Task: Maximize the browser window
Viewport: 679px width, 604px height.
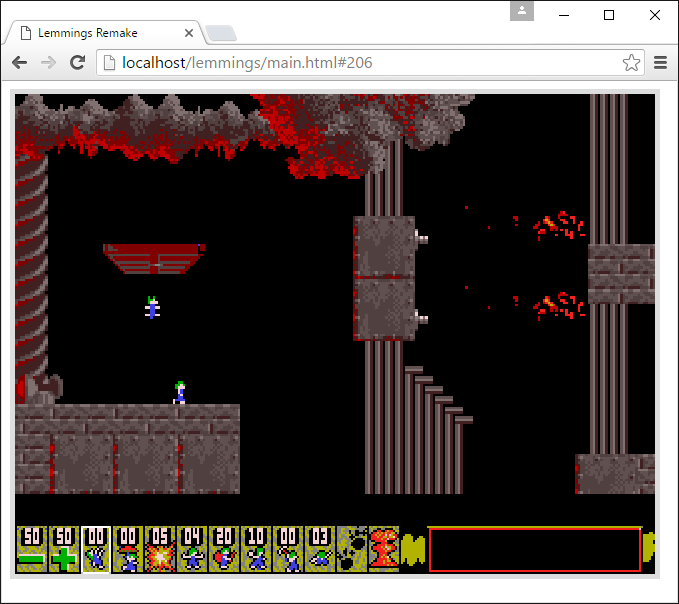Action: pos(609,15)
